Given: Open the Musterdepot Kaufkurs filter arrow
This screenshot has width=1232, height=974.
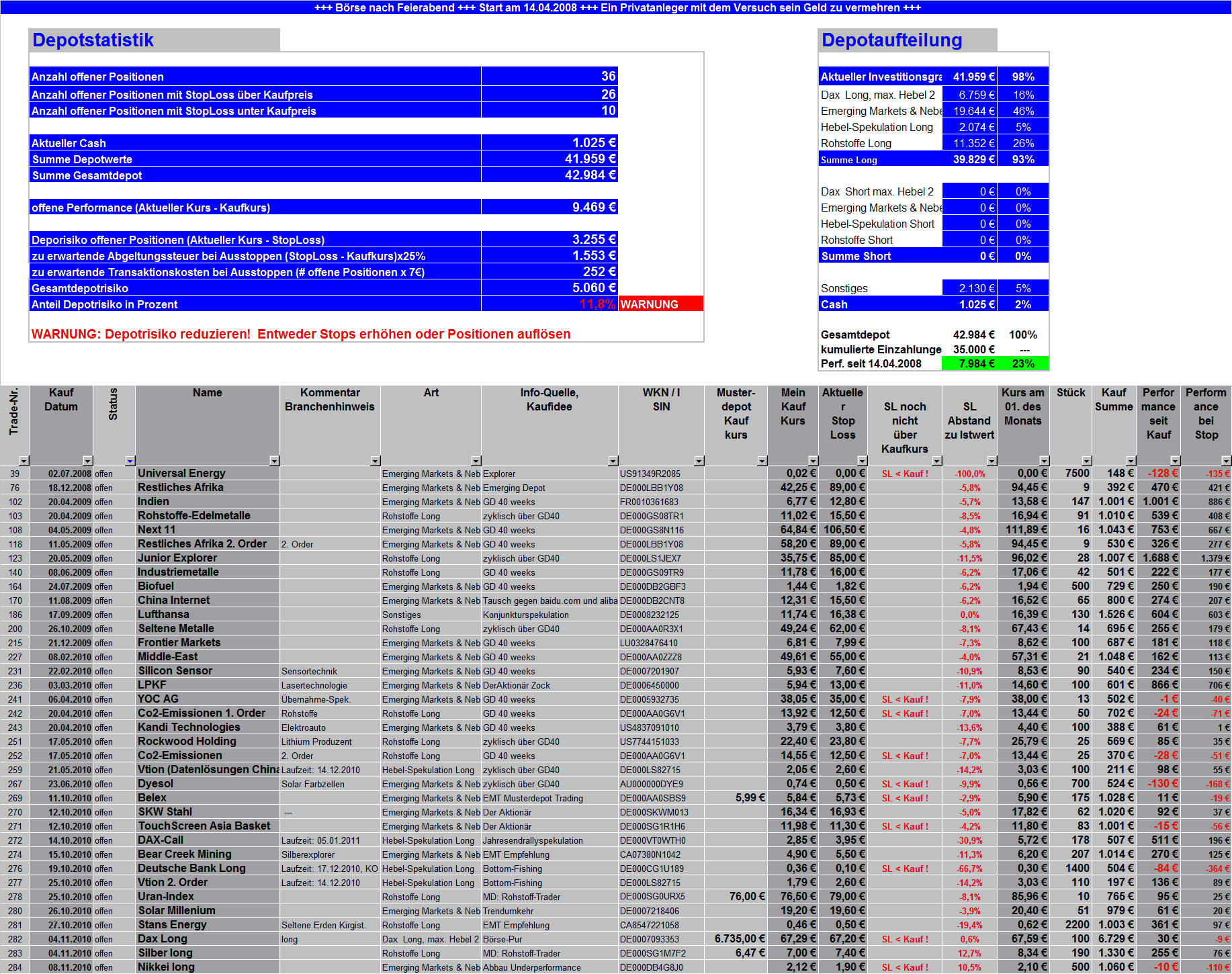Looking at the screenshot, I should pos(762,461).
